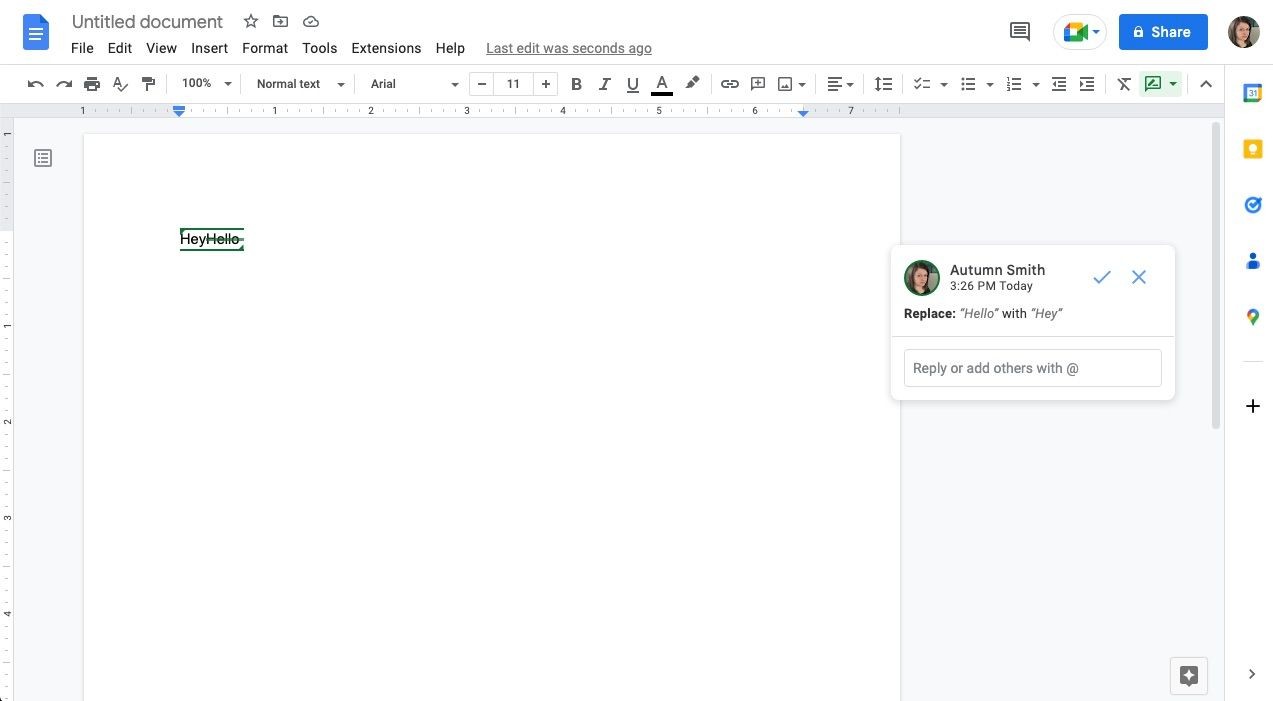Reject the suggestion from Autumn Smith
The height and width of the screenshot is (701, 1273).
[x=1139, y=277]
